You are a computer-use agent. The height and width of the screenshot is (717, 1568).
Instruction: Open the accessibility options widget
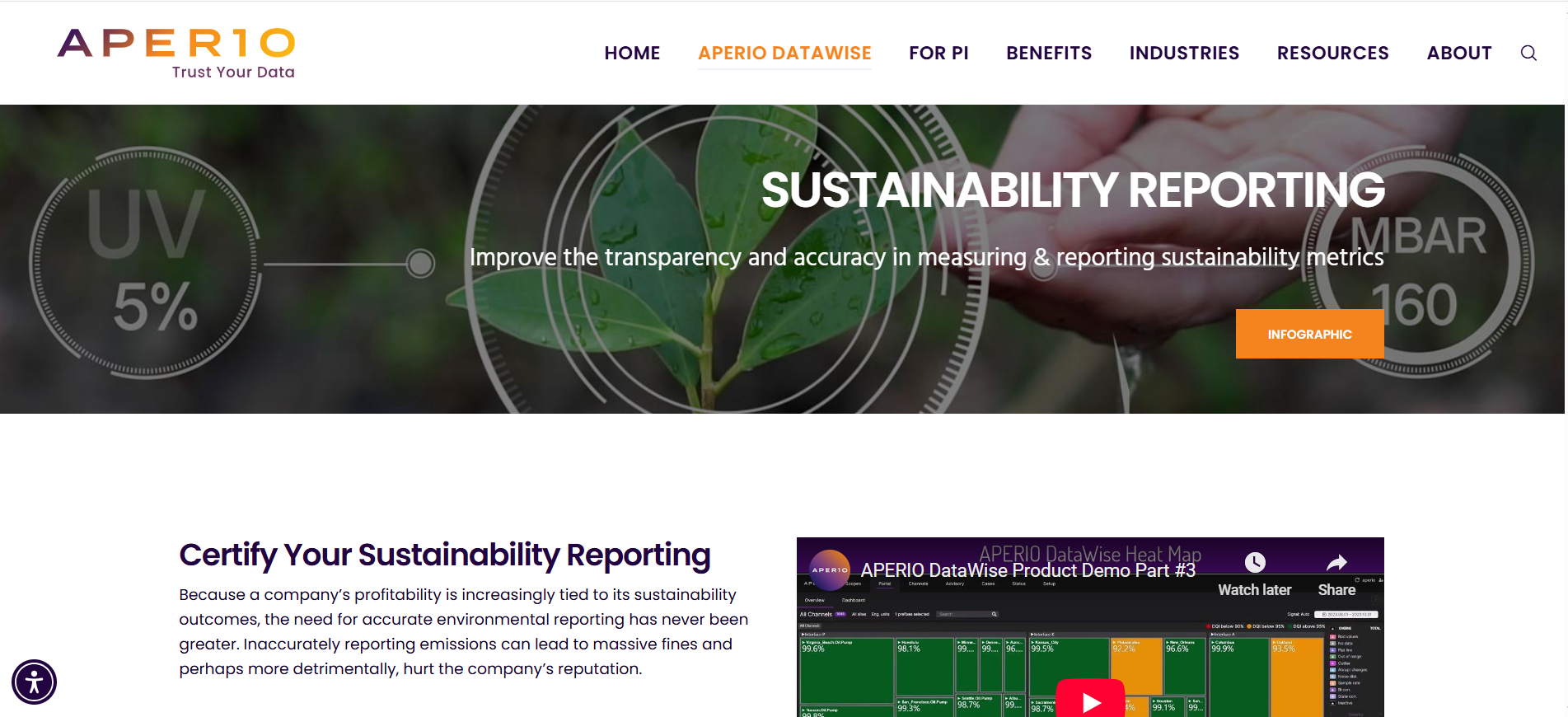tap(34, 682)
